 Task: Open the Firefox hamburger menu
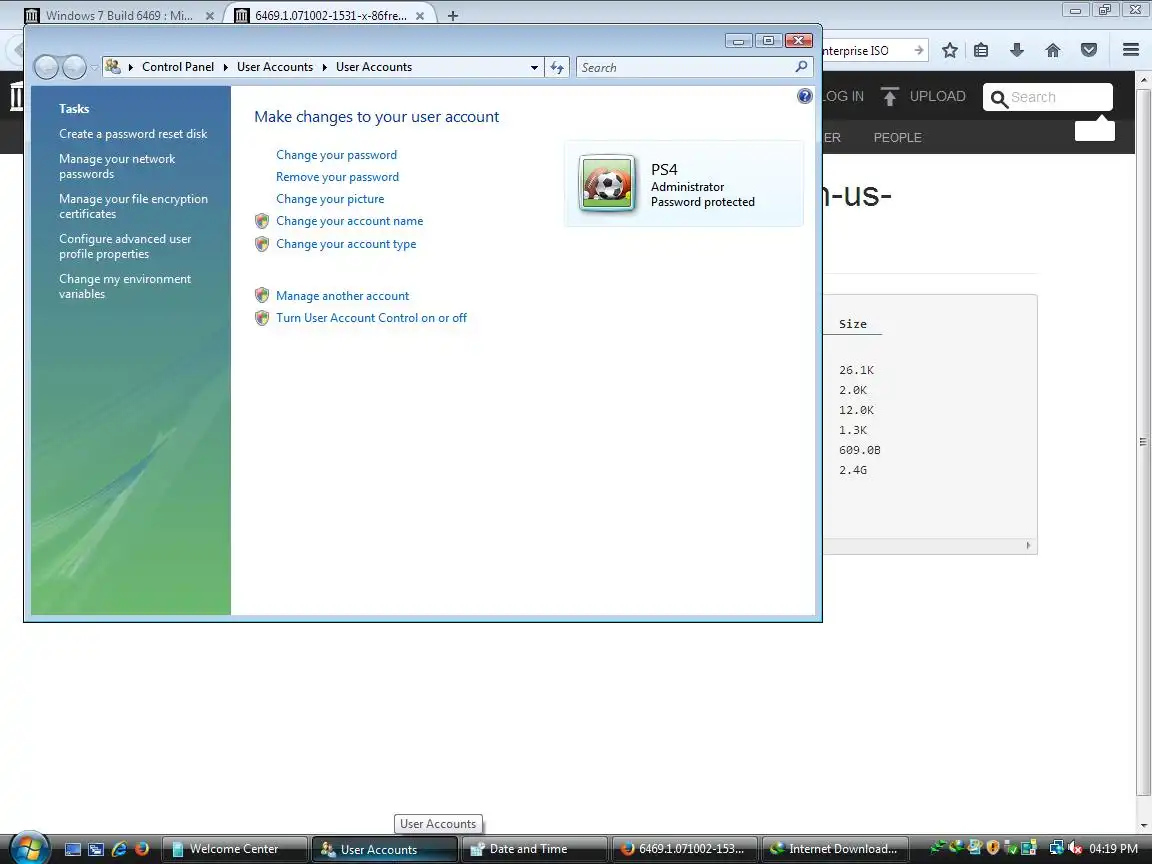click(x=1131, y=50)
